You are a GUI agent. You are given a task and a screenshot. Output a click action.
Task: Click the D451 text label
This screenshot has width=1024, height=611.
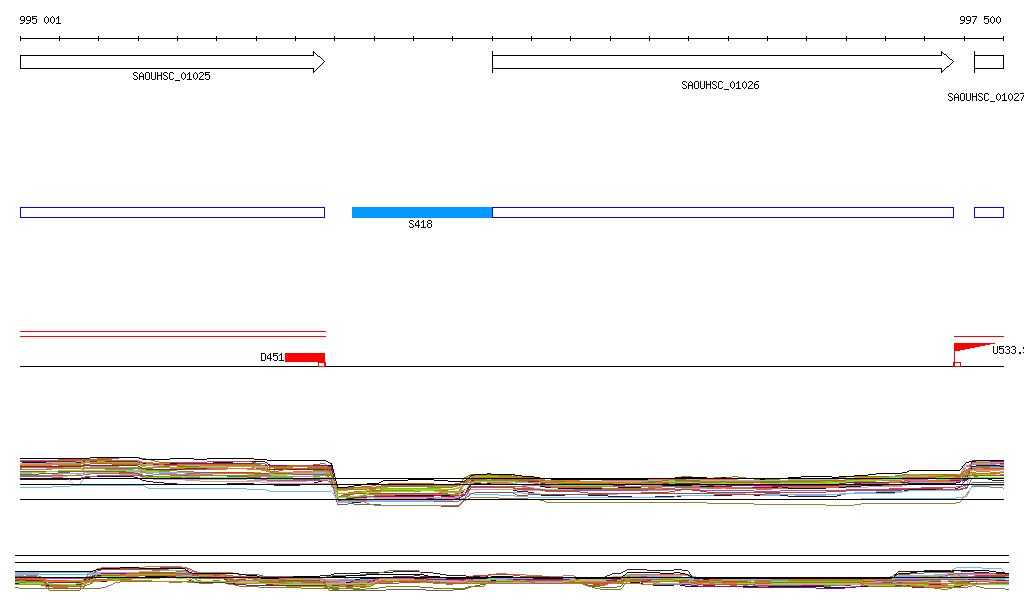[272, 357]
